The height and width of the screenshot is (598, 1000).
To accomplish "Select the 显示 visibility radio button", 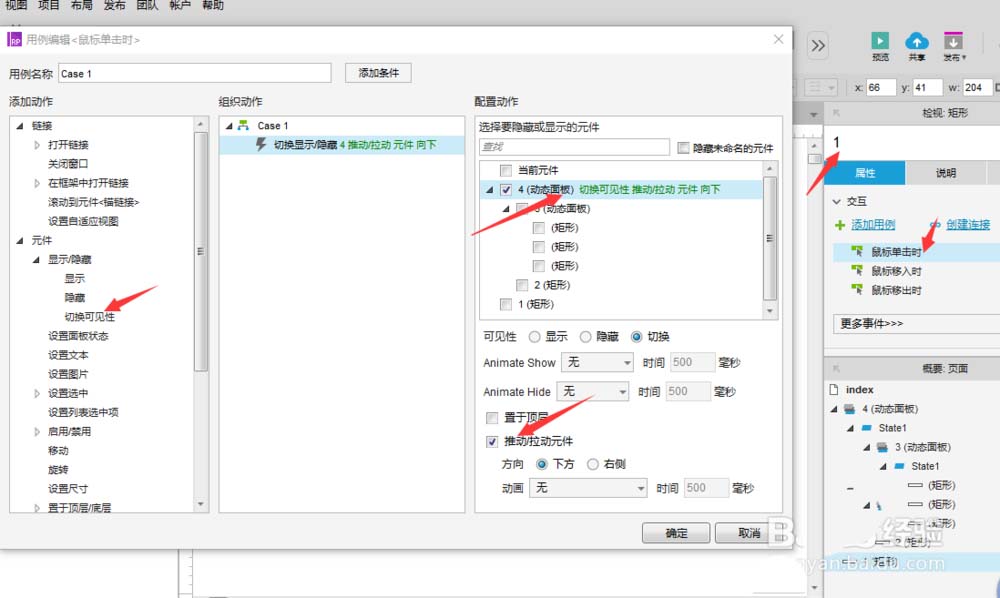I will [x=534, y=337].
